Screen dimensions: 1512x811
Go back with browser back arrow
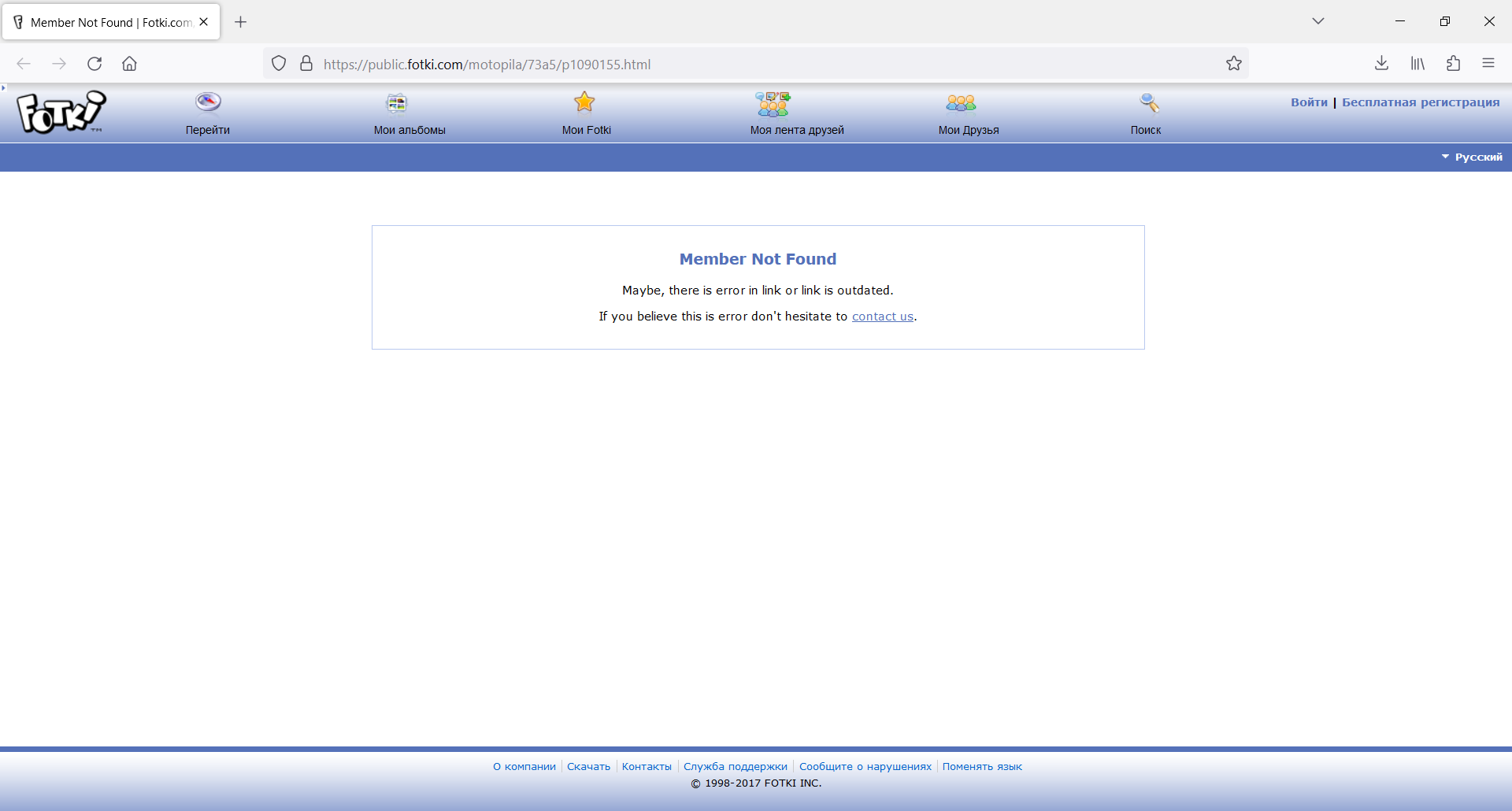(24, 64)
